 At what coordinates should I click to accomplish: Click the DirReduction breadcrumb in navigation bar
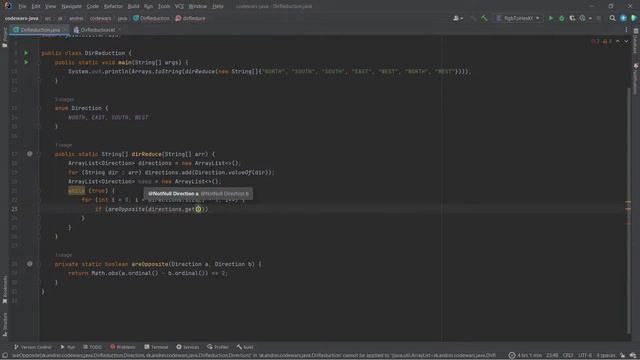[x=151, y=18]
